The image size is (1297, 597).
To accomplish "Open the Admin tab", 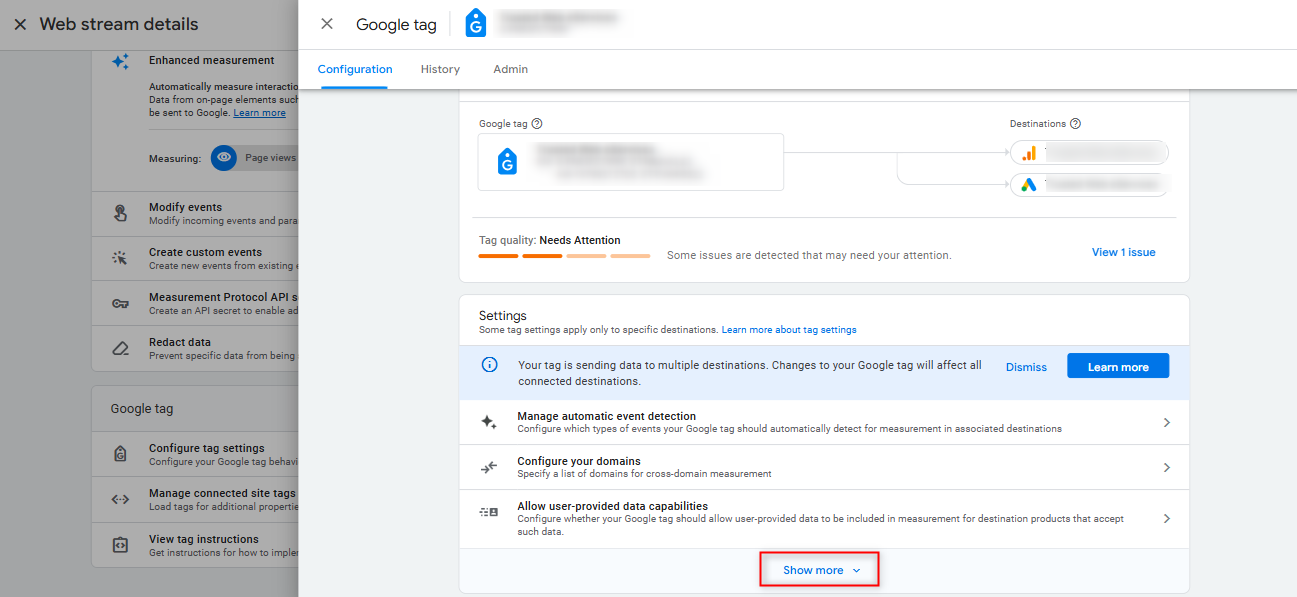I will pos(510,70).
